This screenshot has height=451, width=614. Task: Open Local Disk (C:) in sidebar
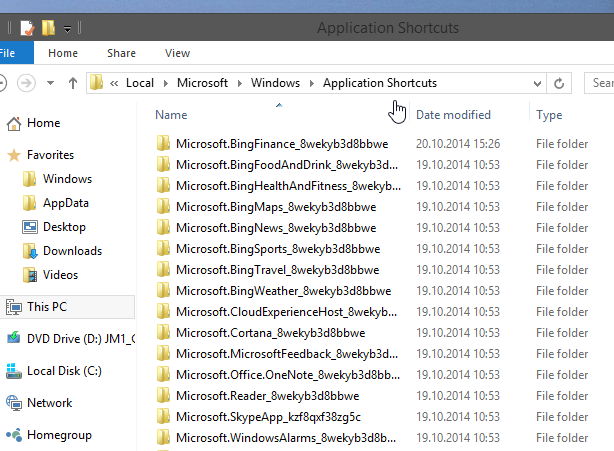[x=64, y=371]
